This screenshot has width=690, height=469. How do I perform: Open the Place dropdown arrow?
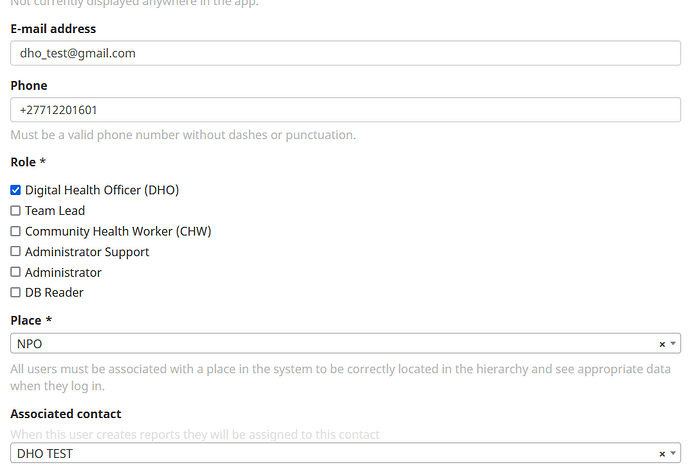pos(673,344)
